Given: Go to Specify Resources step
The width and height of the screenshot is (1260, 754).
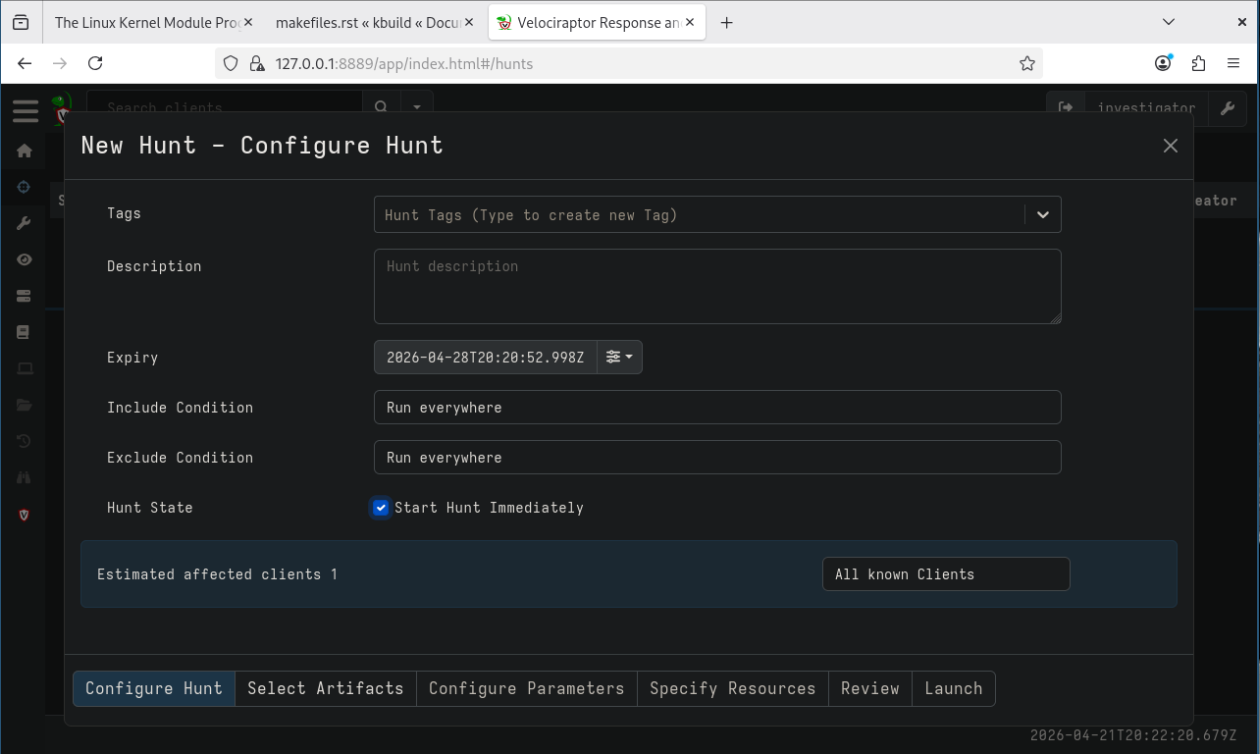Looking at the screenshot, I should (733, 688).
